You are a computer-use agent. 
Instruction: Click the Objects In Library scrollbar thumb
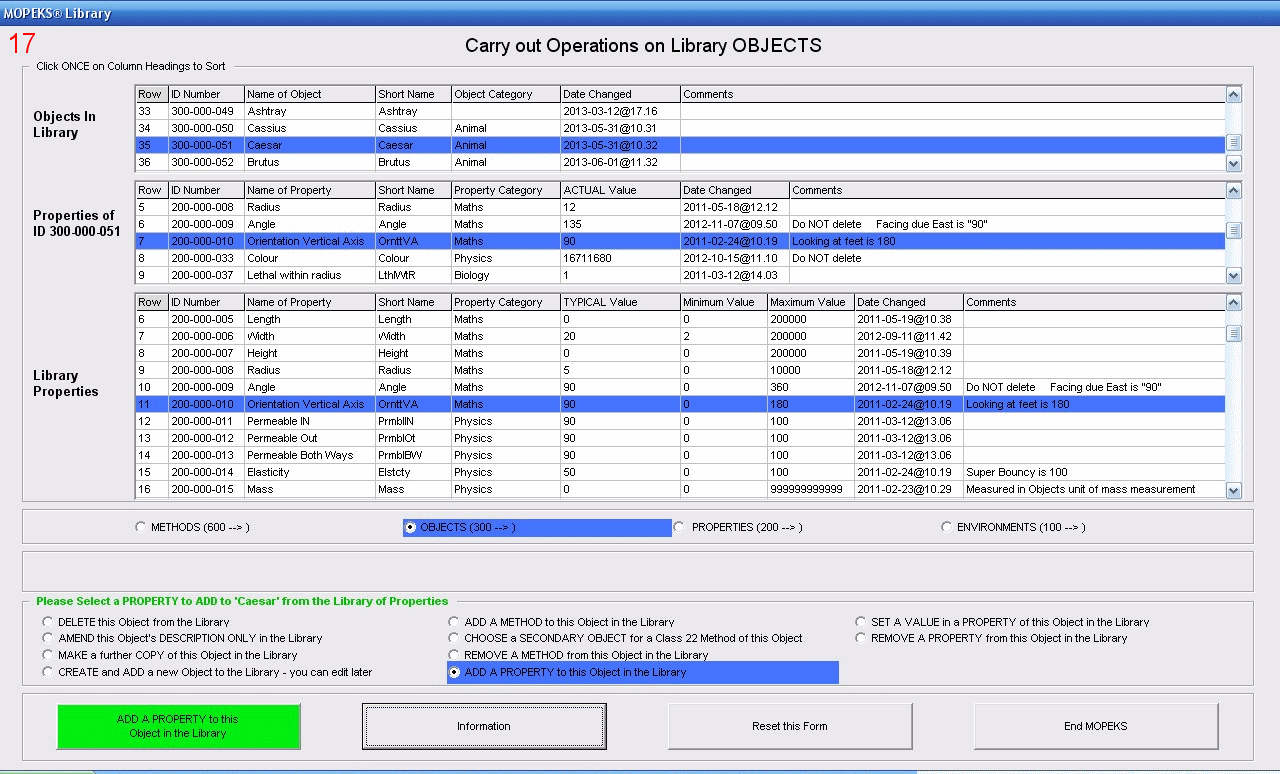coord(1234,143)
